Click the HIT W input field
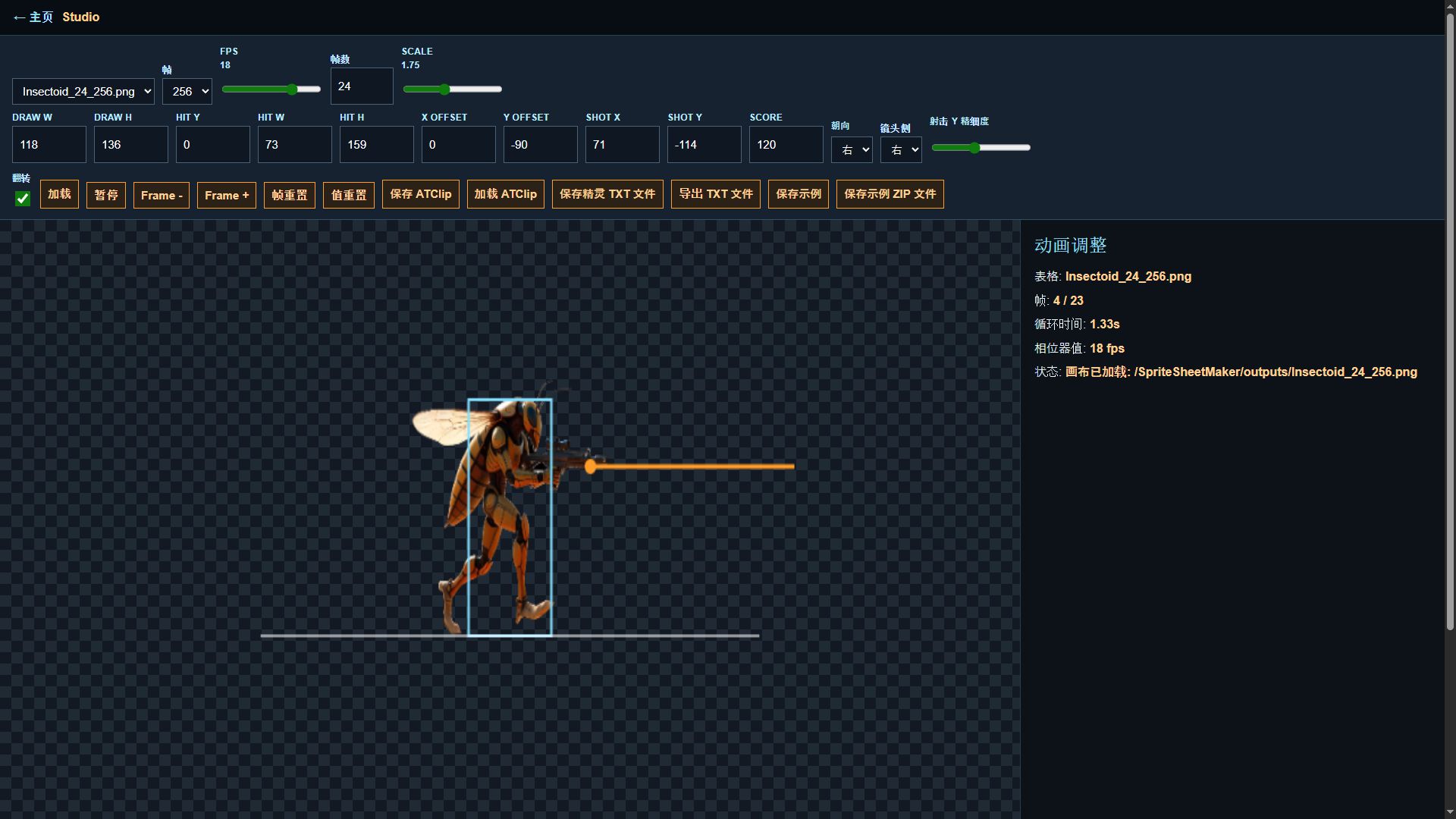This screenshot has height=819, width=1456. (295, 145)
